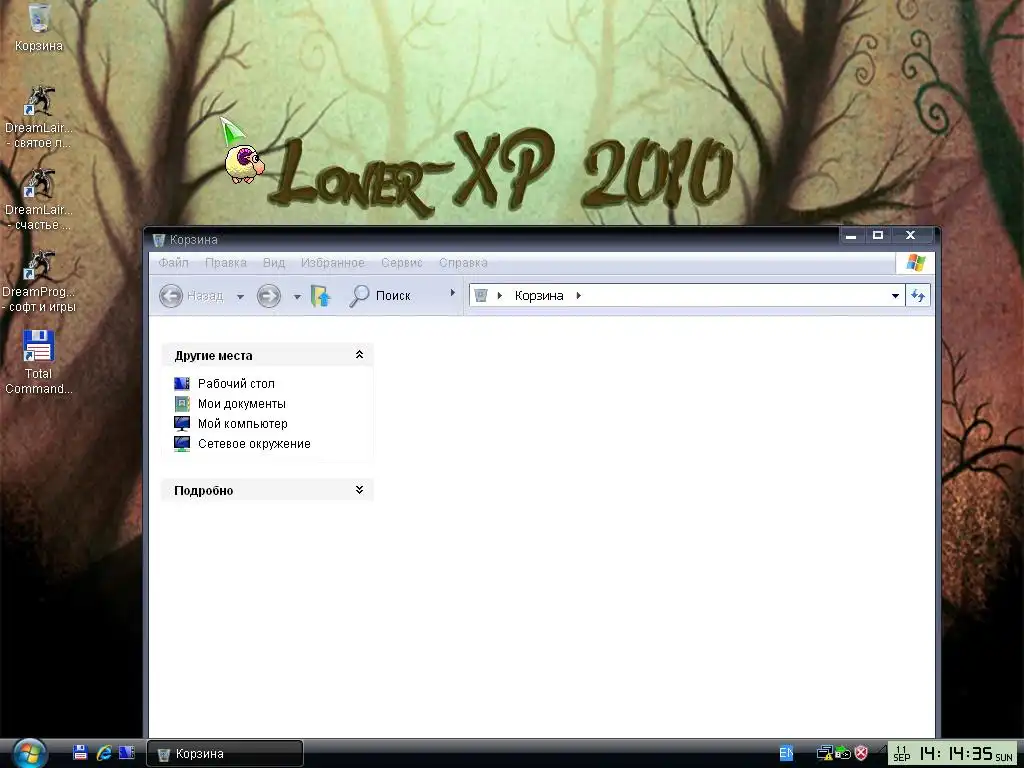Click the recycle bin icon in address bar
Screen dimensions: 1024x768
click(481, 295)
